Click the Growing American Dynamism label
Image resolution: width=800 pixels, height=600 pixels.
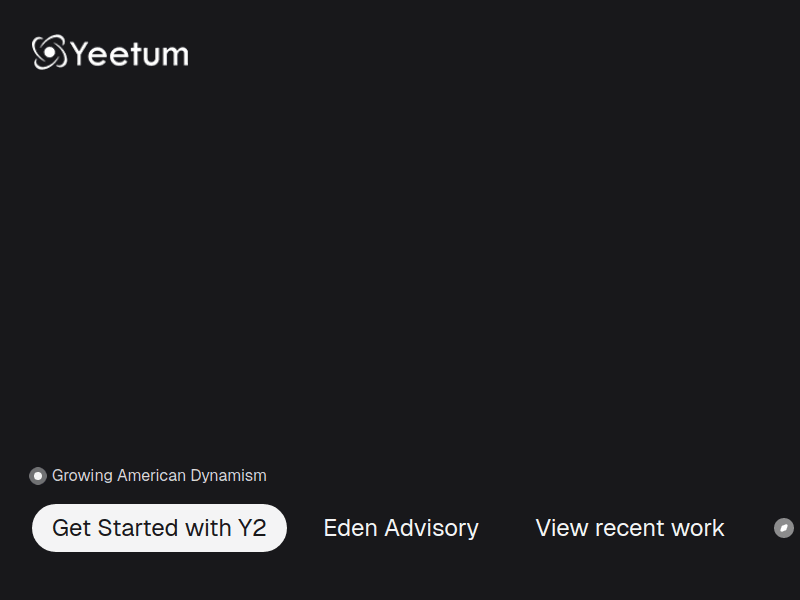tap(160, 476)
